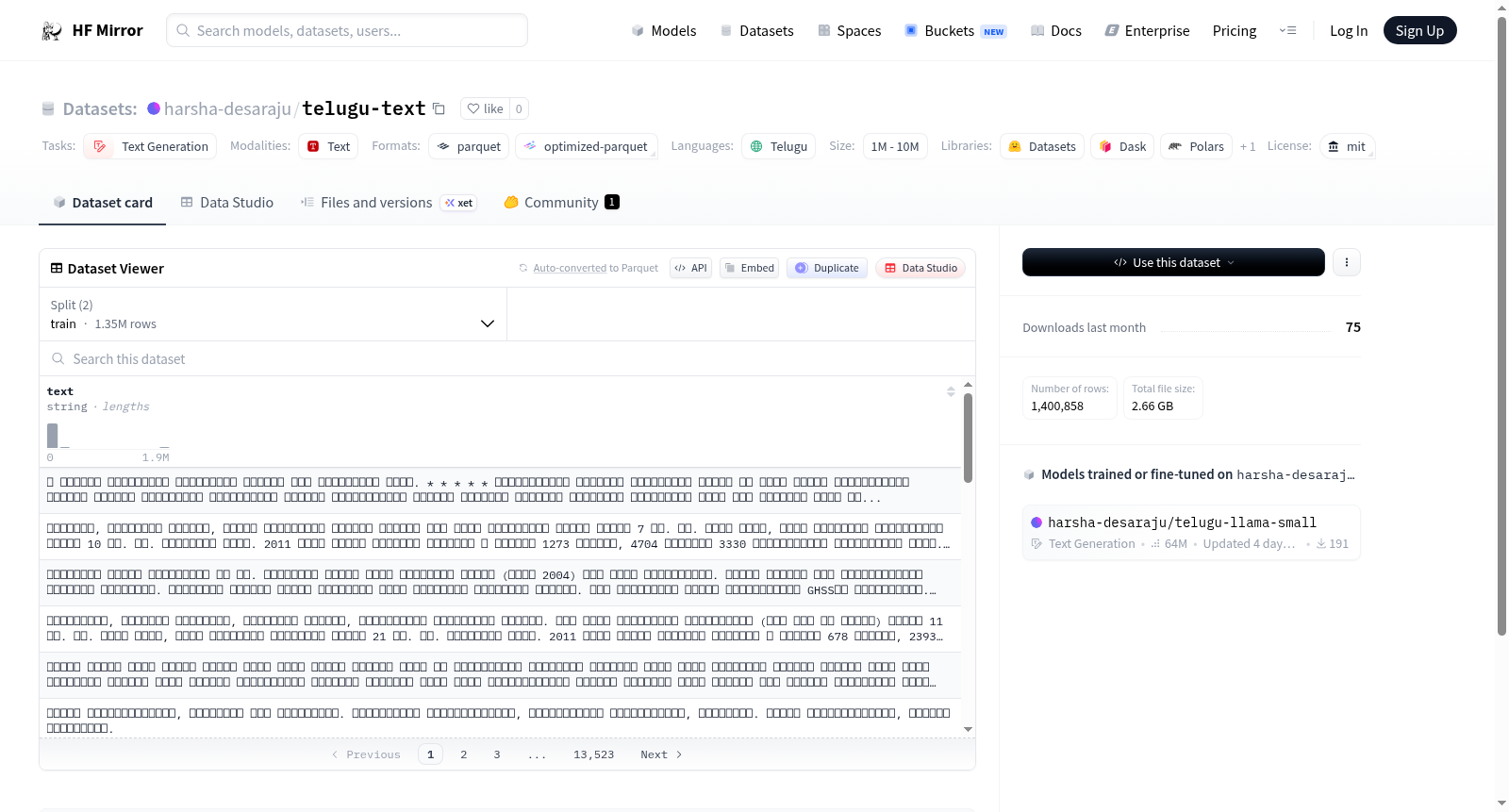1509x812 pixels.
Task: Select the Dask library tag
Action: point(1122,146)
